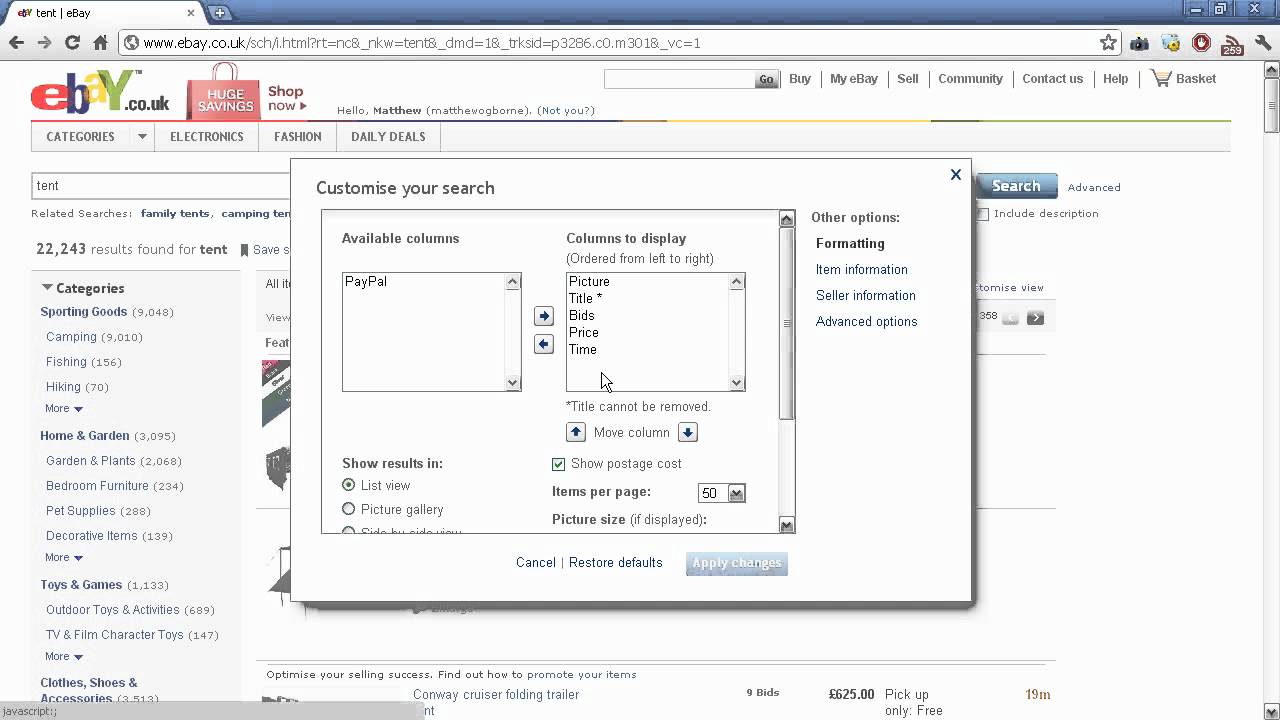Select Picture in Columns to display

click(589, 282)
